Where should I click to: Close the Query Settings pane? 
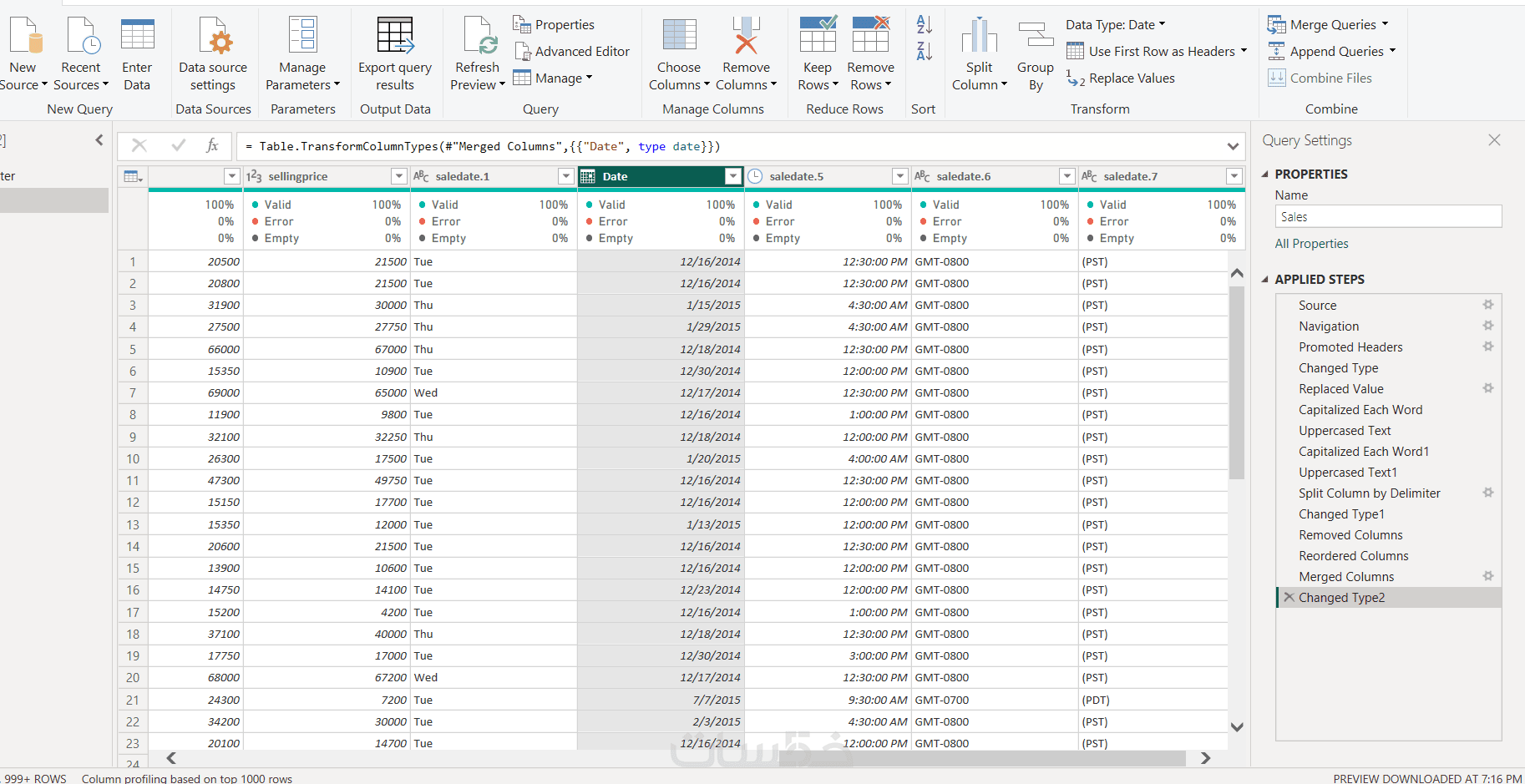click(x=1494, y=140)
